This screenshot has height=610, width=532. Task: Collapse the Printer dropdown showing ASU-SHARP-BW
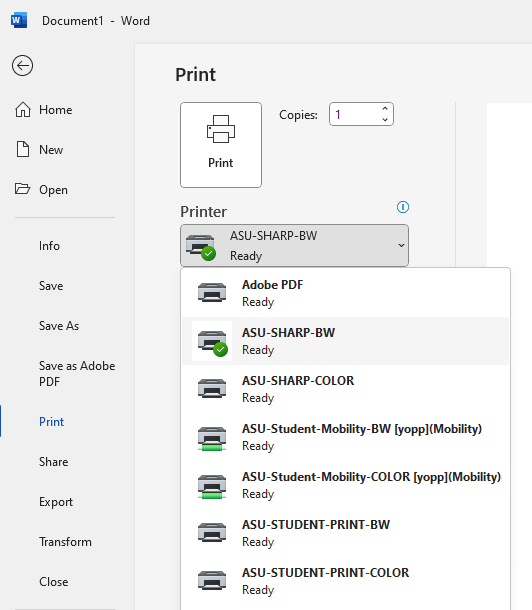pyautogui.click(x=294, y=245)
